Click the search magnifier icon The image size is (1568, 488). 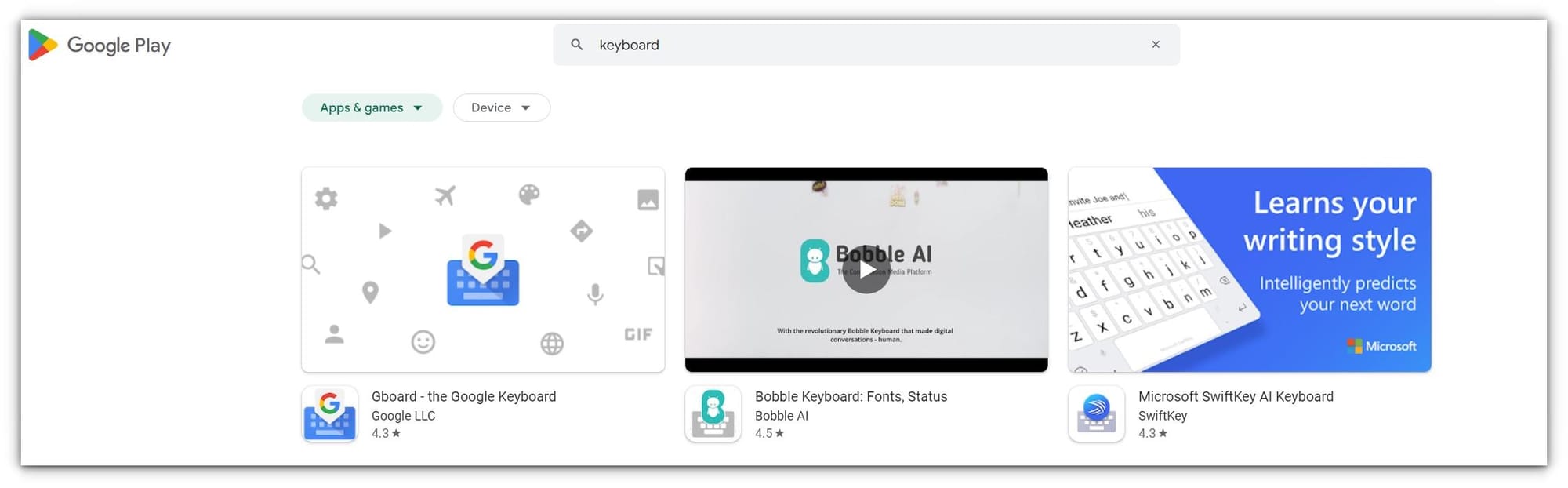576,45
